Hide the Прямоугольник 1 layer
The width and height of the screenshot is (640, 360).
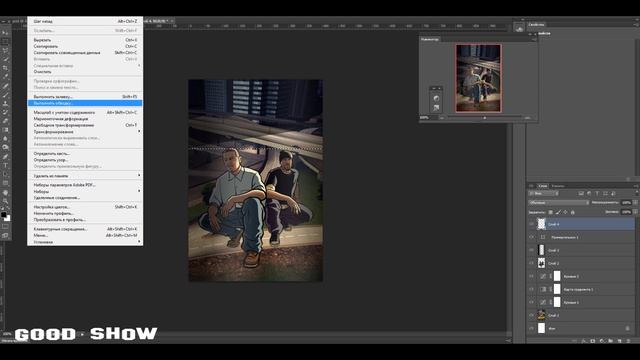click(x=531, y=237)
